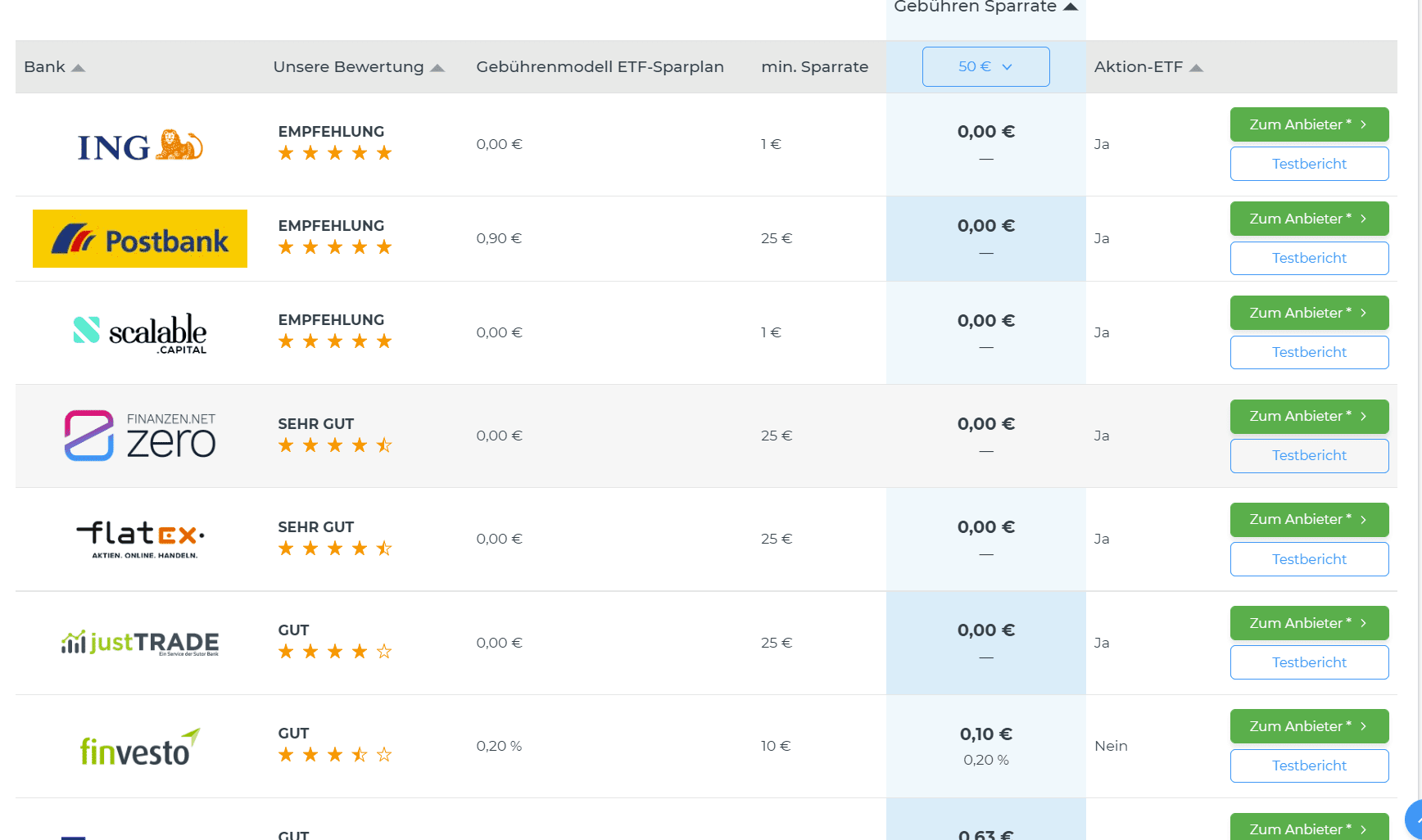The image size is (1422, 840).
Task: Click the finvesto star rating
Action: point(335,755)
